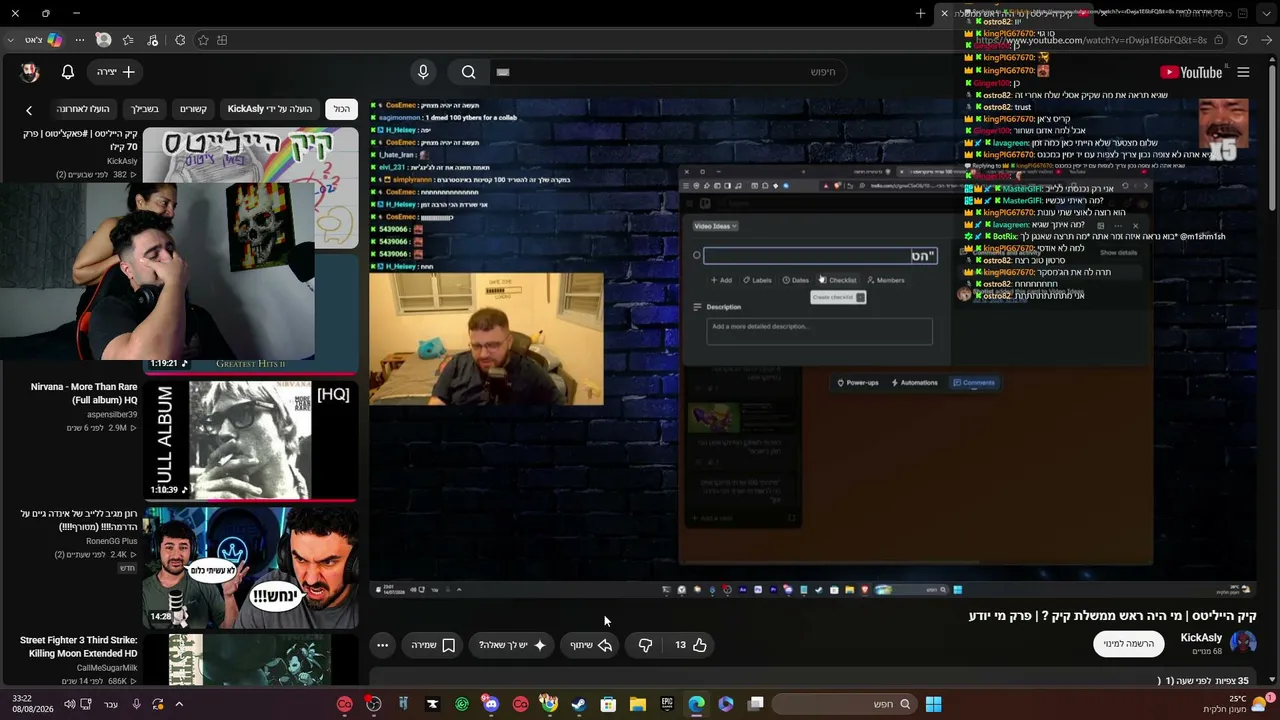
Task: Go to the YouTube home logo
Action: pyautogui.click(x=1190, y=72)
